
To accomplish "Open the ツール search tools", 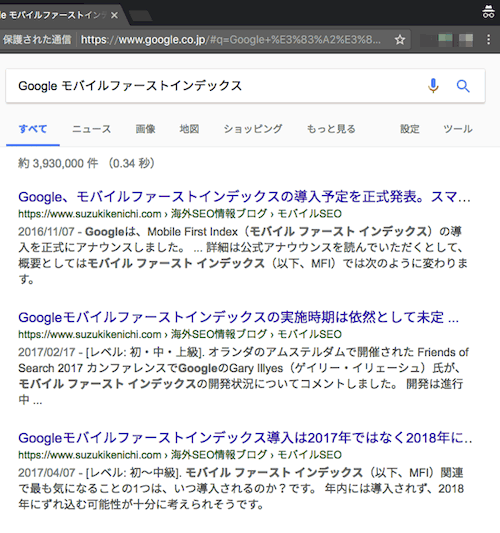I will (458, 129).
